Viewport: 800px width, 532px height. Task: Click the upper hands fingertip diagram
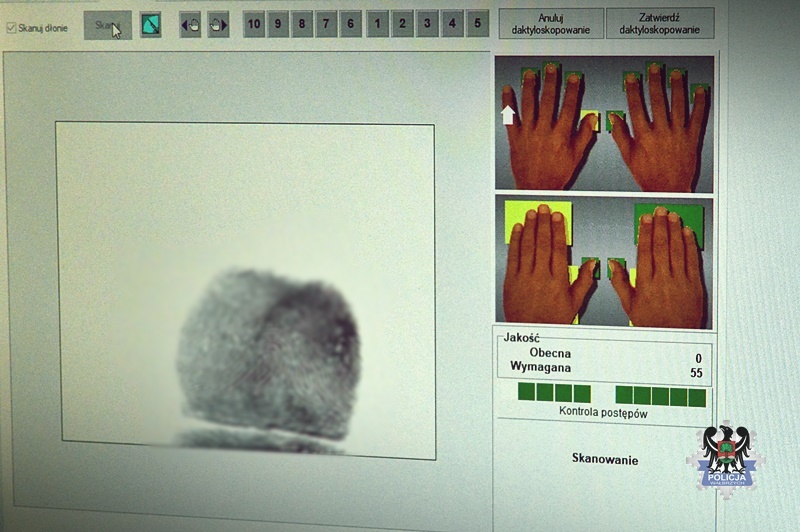pos(604,124)
